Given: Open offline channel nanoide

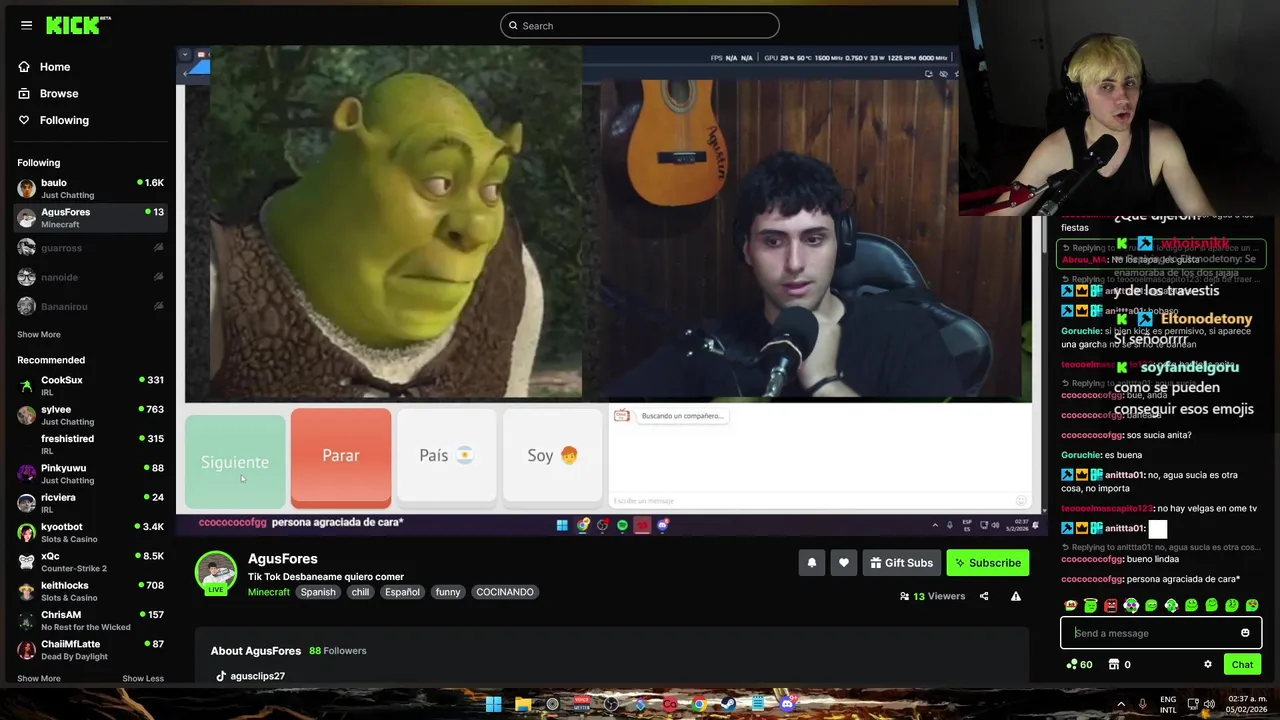Looking at the screenshot, I should click(x=90, y=277).
